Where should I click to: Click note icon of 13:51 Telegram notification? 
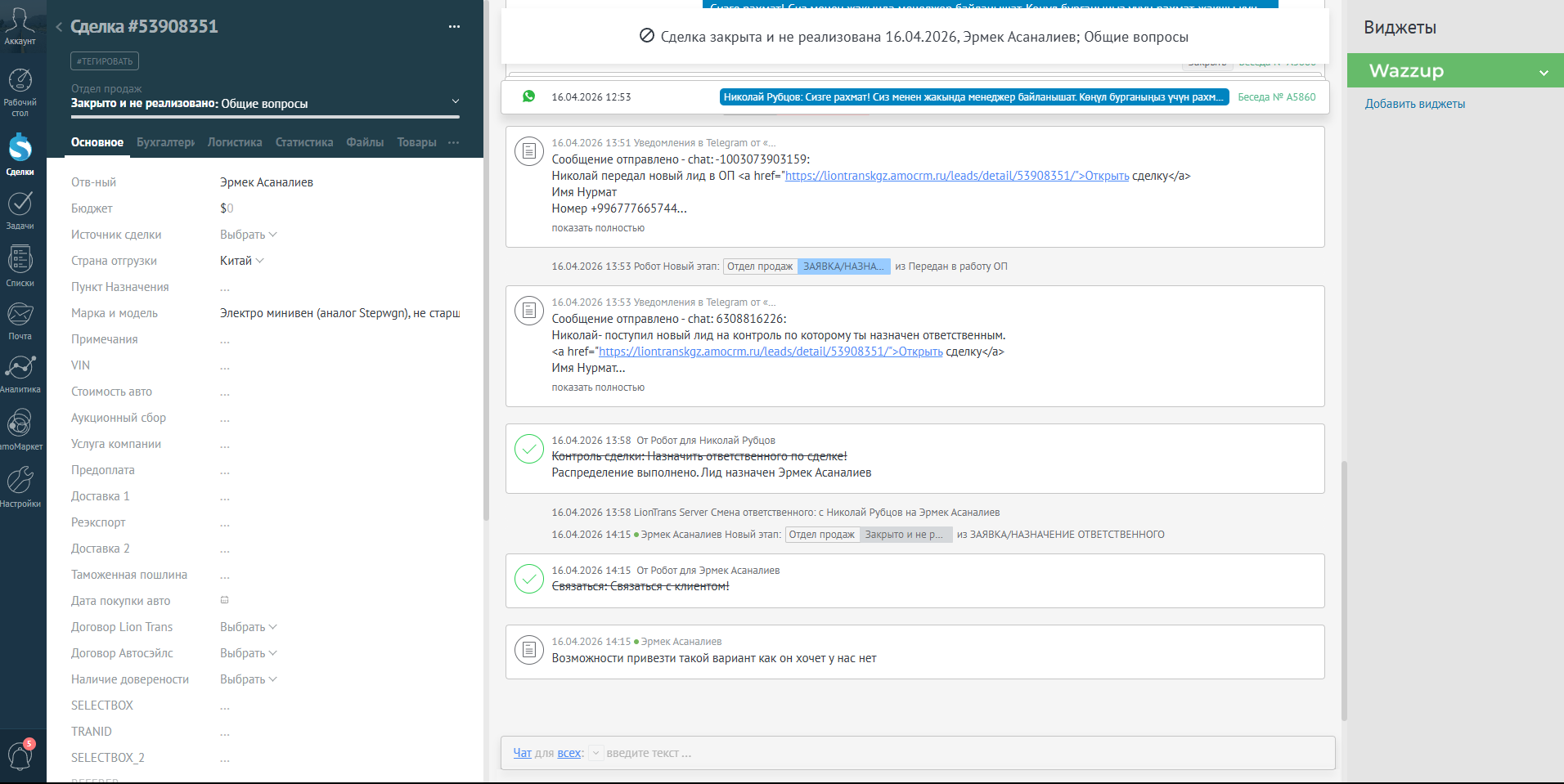529,151
